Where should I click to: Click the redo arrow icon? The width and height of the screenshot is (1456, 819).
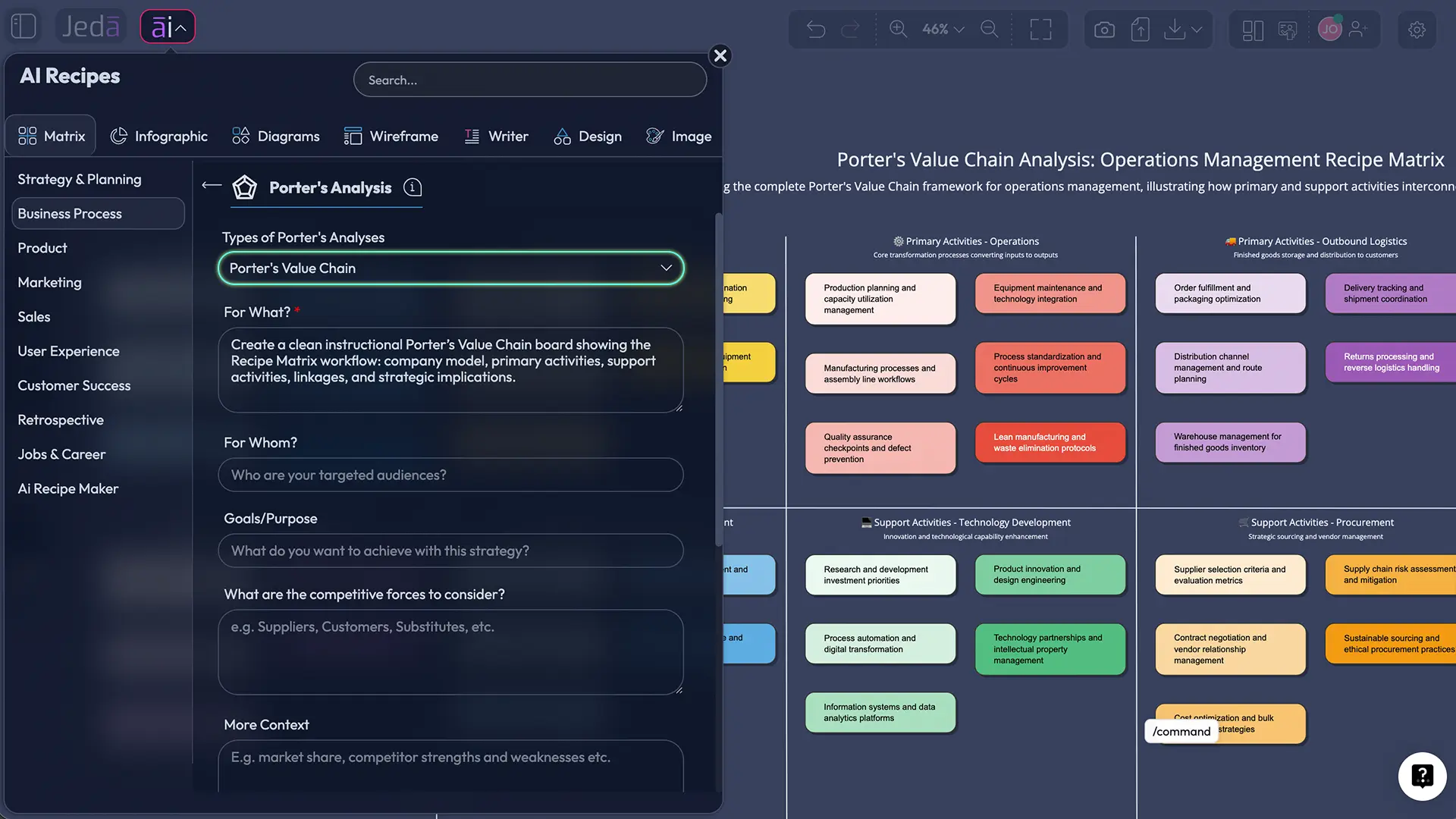(851, 30)
